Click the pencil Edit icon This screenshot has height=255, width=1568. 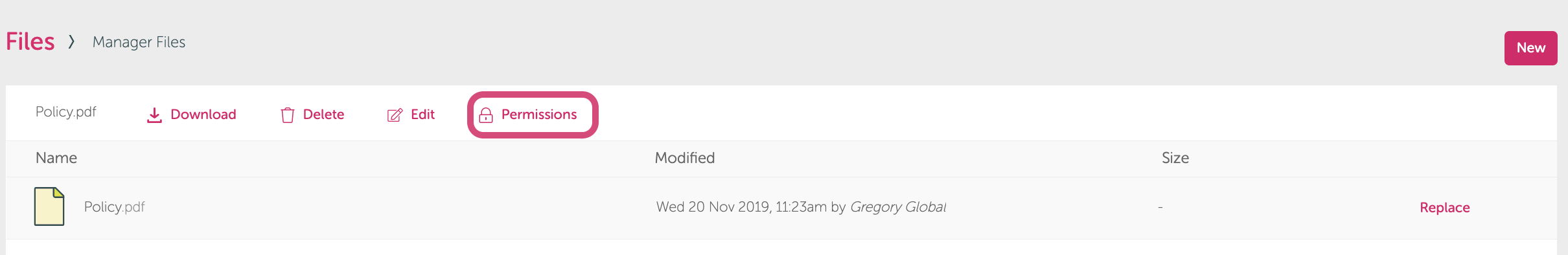(x=395, y=115)
